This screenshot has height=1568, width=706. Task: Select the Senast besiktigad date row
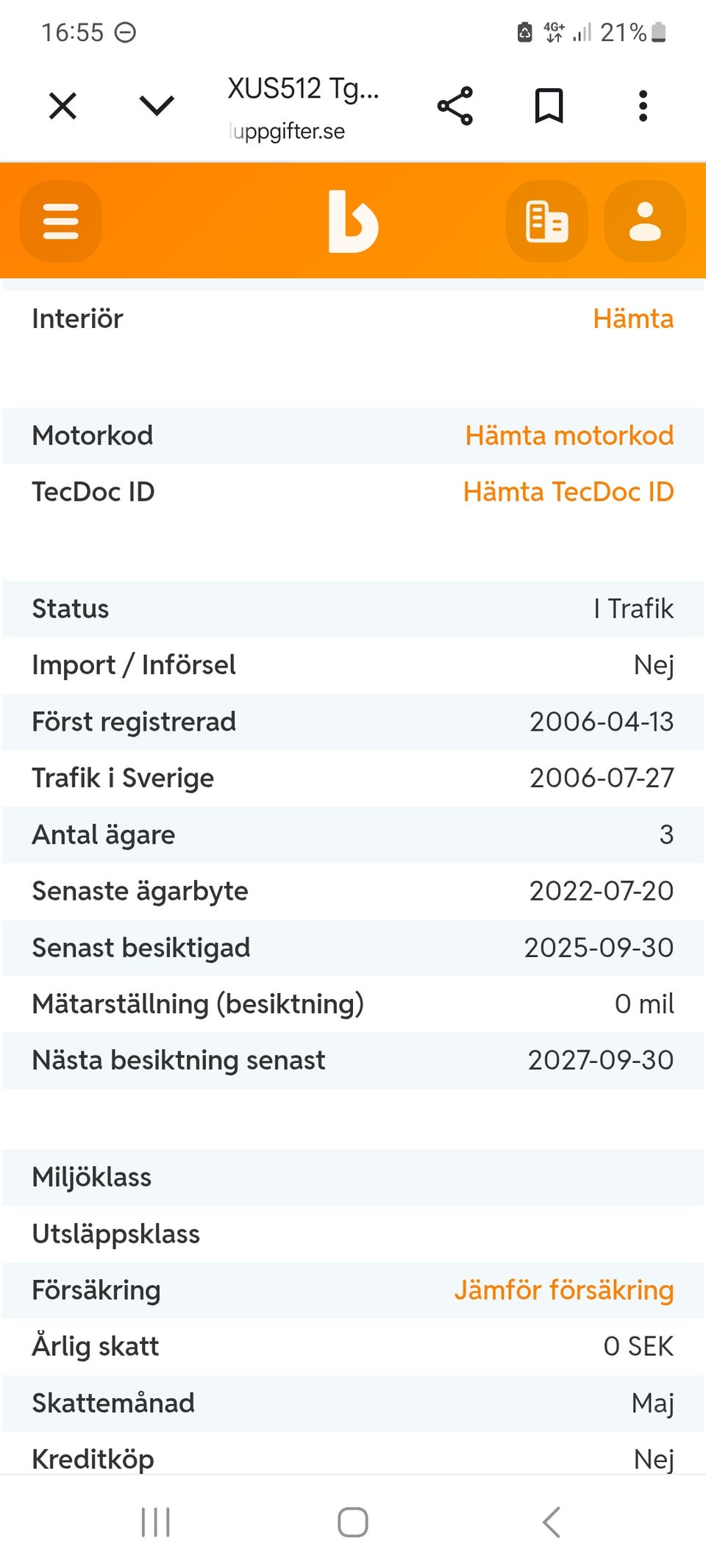click(353, 948)
